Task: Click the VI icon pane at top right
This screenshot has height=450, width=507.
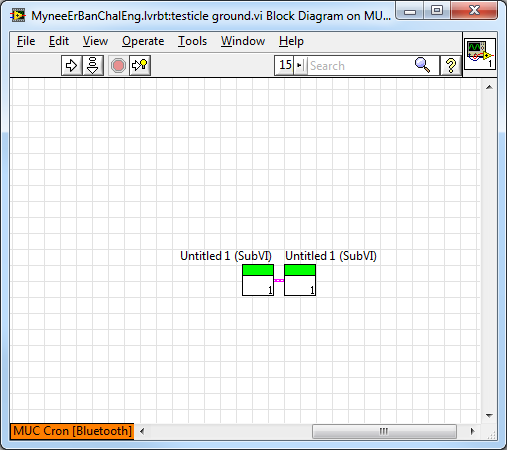Action: 480,54
